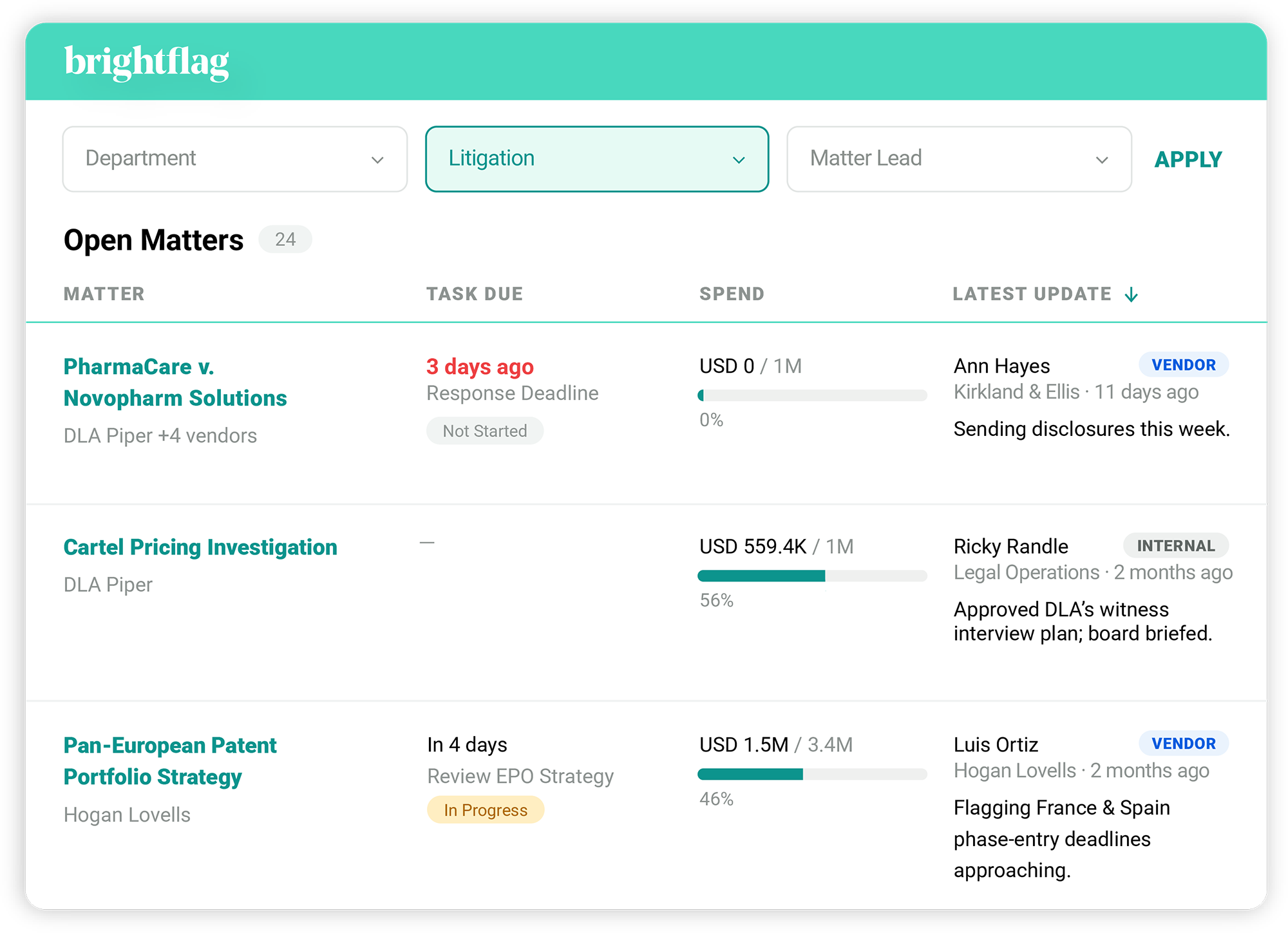This screenshot has width=1288, height=933.
Task: Click the 'Open Matters' heading
Action: click(154, 240)
